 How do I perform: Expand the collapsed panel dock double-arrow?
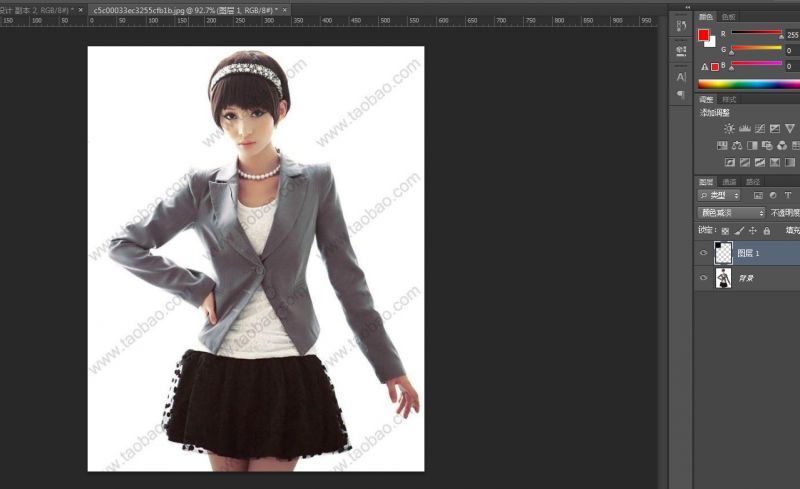pos(687,5)
